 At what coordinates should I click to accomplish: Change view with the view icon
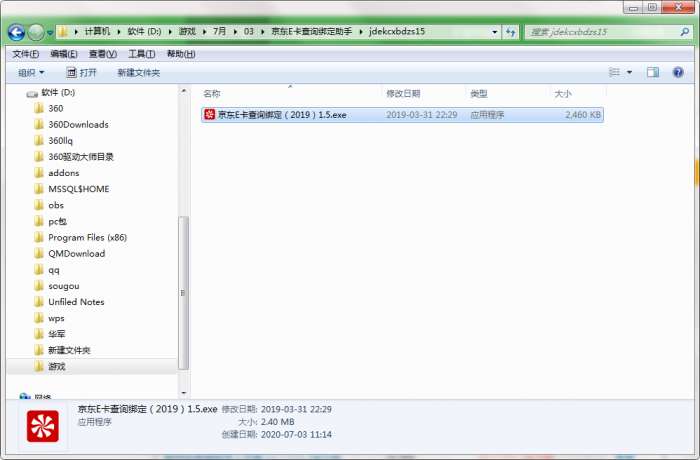tap(615, 72)
